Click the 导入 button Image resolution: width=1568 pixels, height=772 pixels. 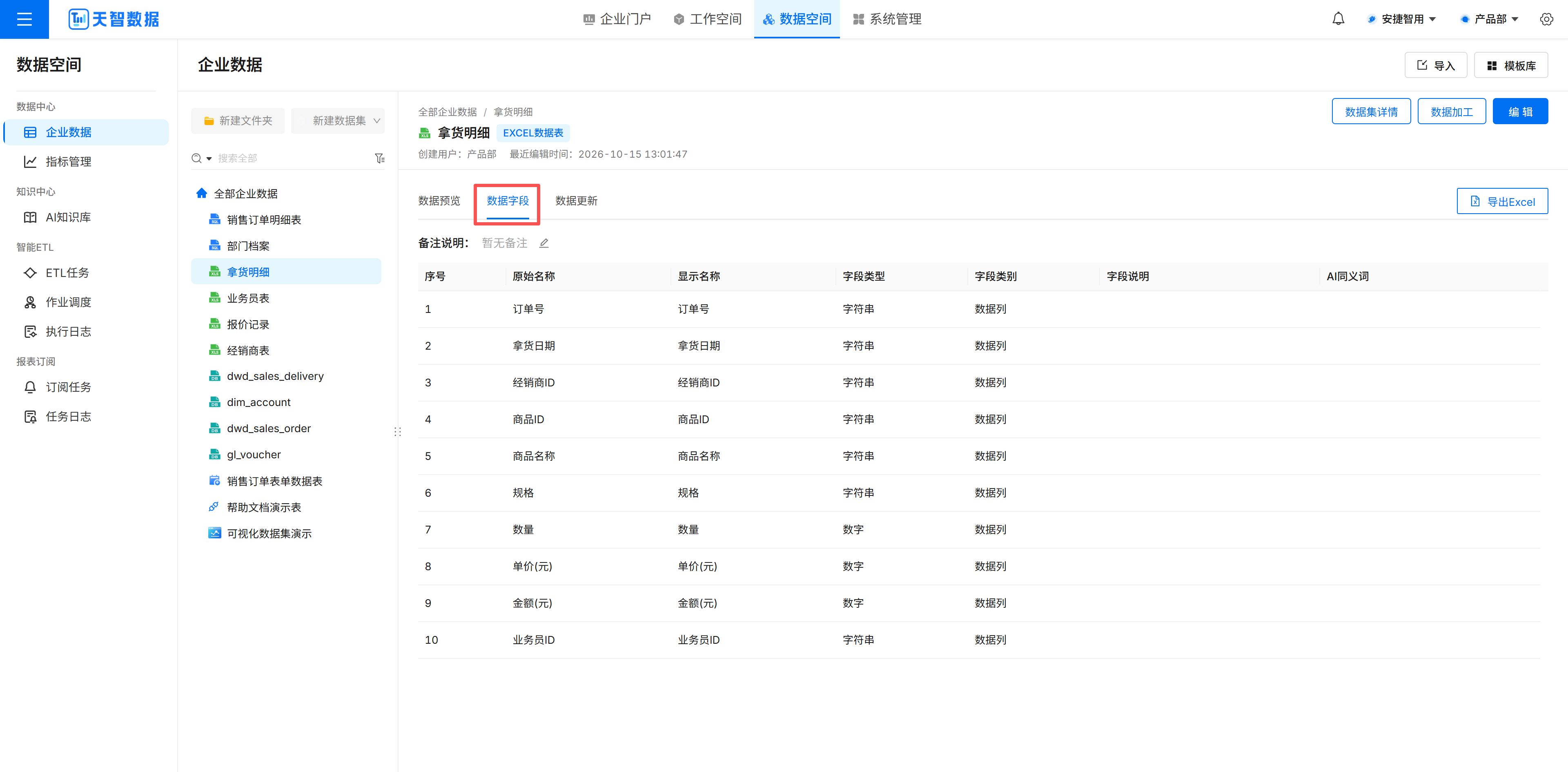(1435, 65)
